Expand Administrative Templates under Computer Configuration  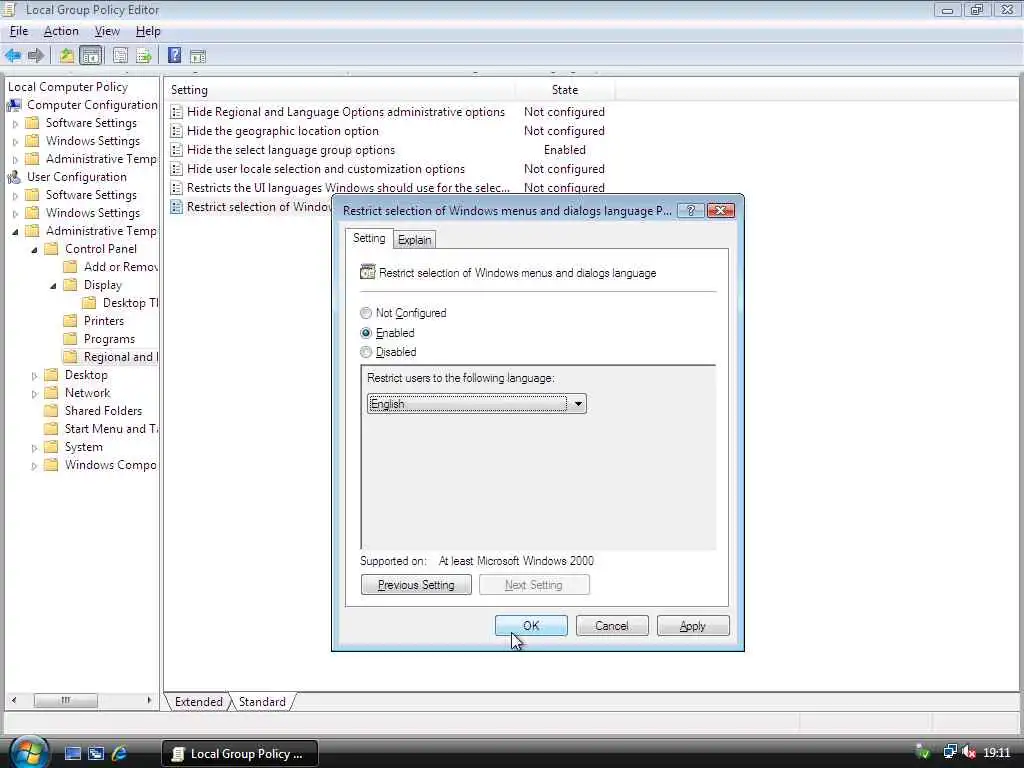[x=15, y=159]
